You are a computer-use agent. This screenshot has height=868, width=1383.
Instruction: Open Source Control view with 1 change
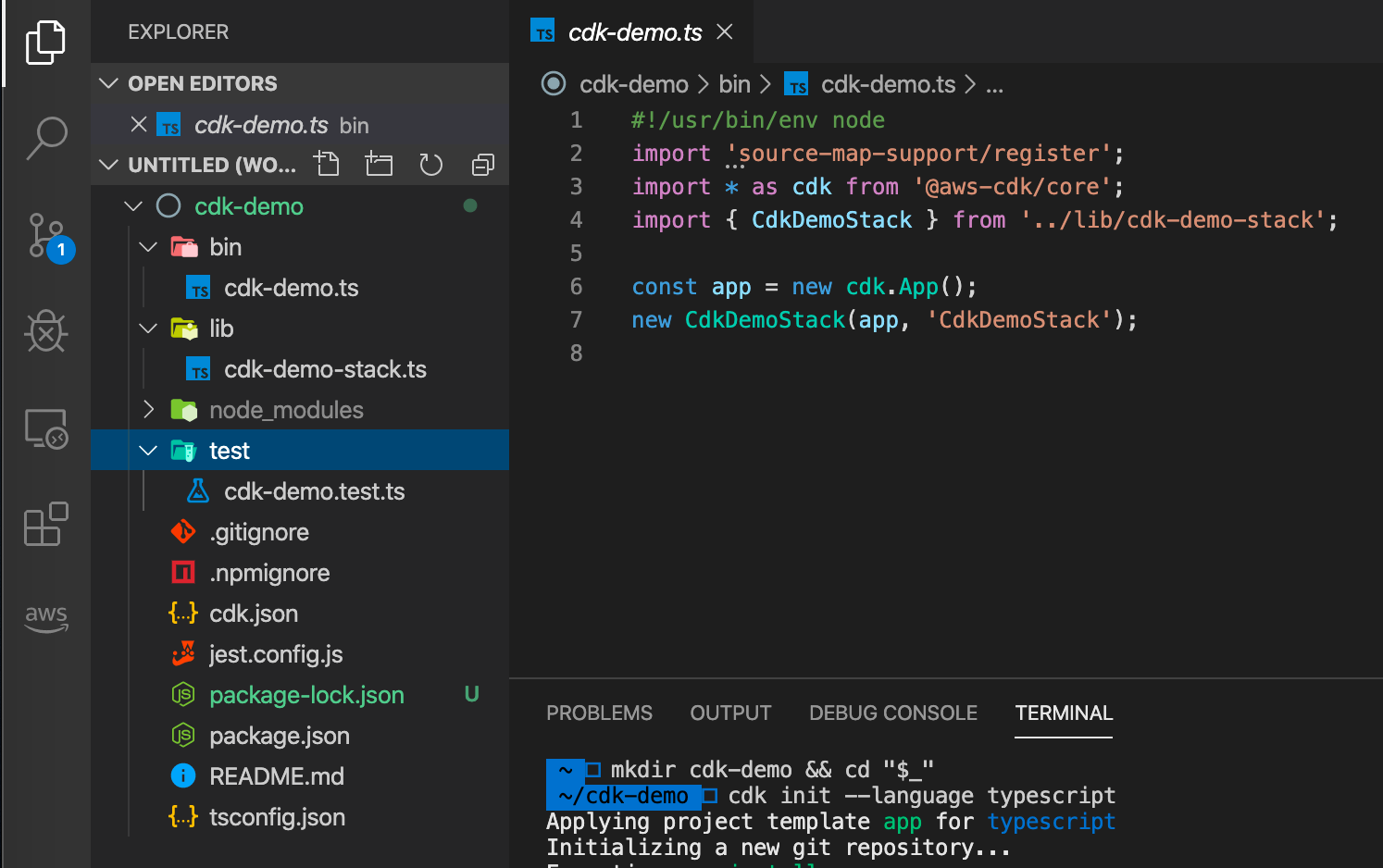[x=48, y=238]
